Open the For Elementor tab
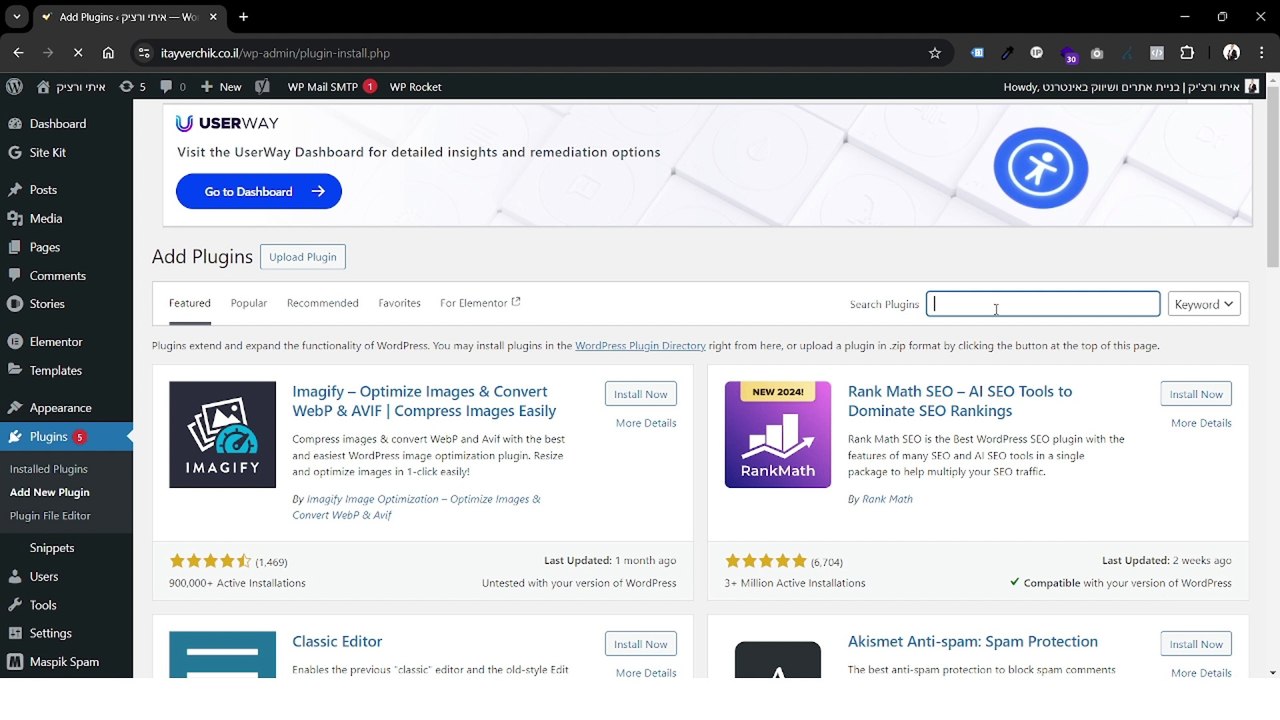Image resolution: width=1280 pixels, height=720 pixels. pos(480,303)
